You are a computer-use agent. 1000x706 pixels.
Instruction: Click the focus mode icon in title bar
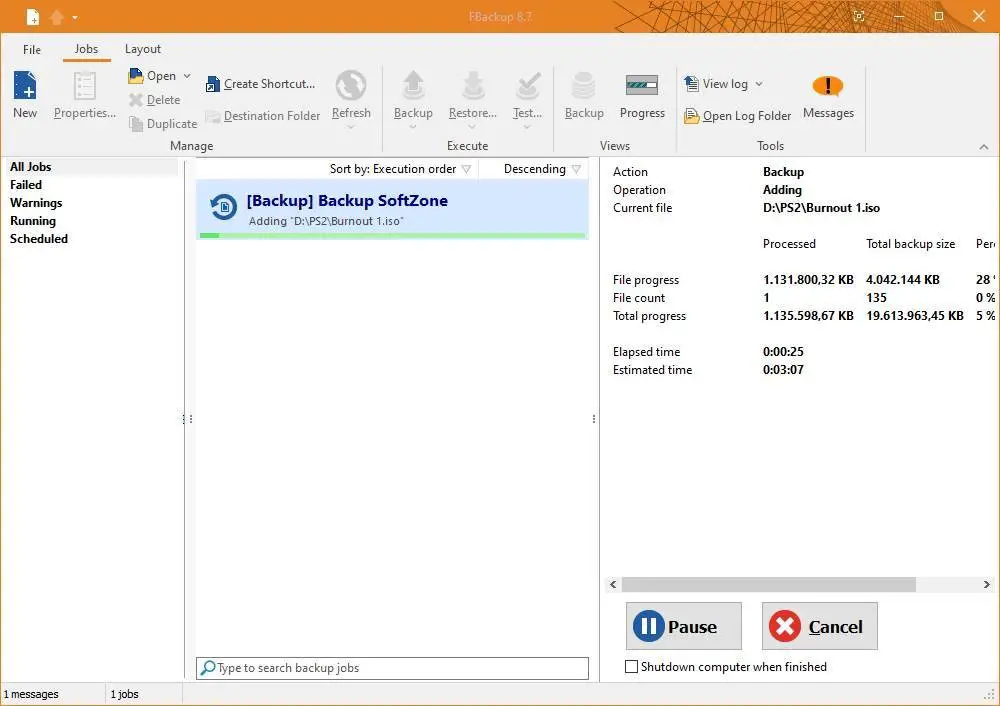pos(859,17)
